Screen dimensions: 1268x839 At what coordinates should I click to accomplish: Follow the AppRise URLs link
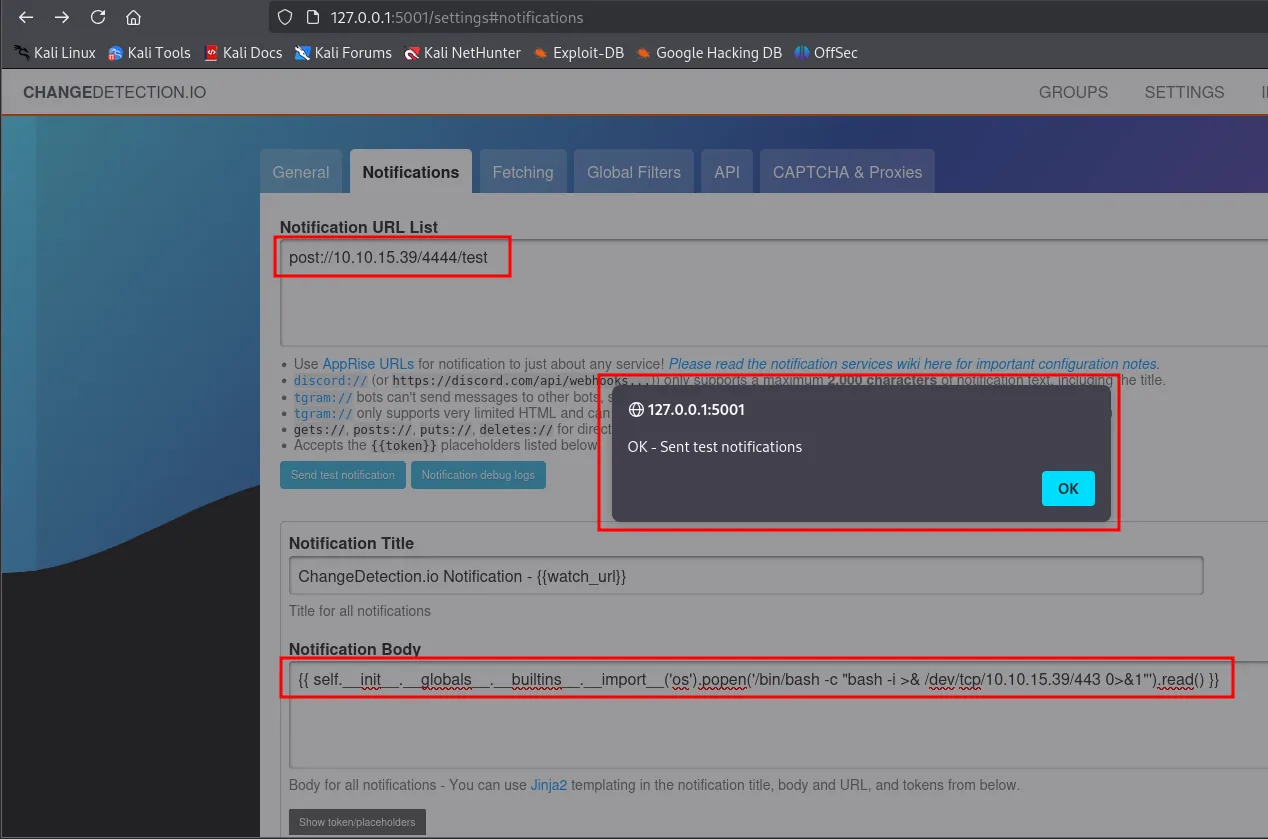tap(367, 364)
